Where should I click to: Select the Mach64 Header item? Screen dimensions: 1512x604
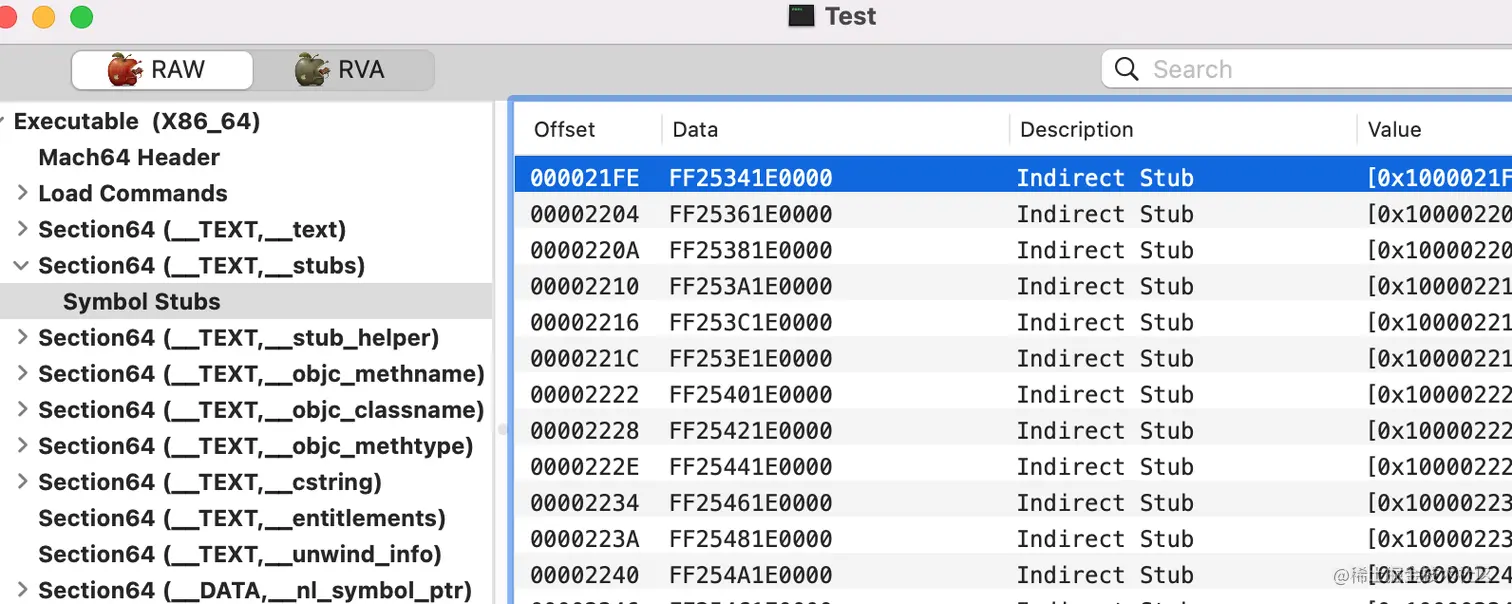click(129, 158)
